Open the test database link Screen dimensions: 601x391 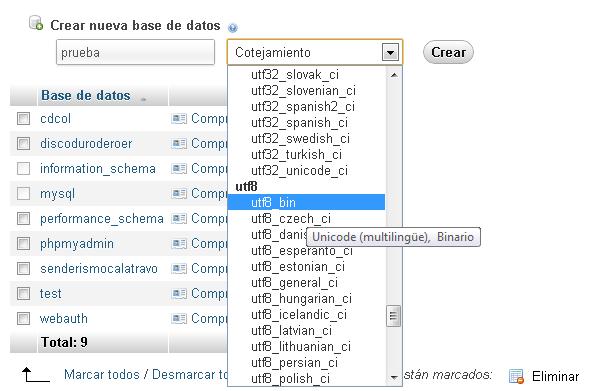[51, 293]
